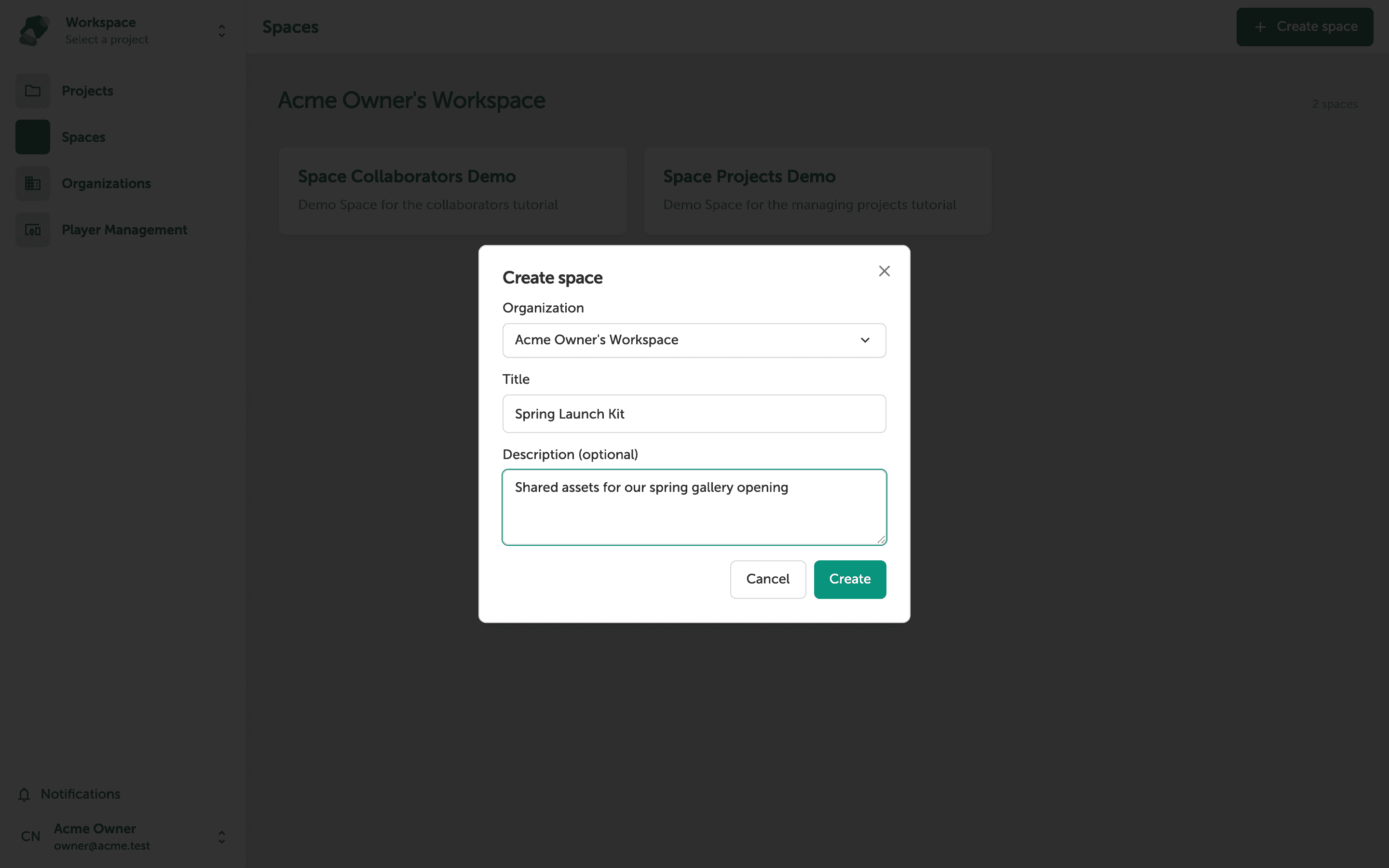
Task: Open Space Projects Demo card
Action: pyautogui.click(x=817, y=190)
